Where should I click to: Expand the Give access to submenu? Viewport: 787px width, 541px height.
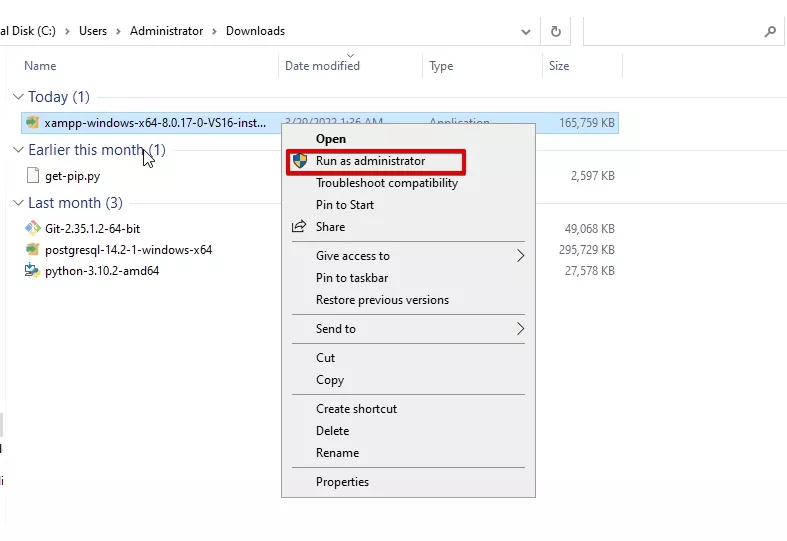tap(520, 256)
